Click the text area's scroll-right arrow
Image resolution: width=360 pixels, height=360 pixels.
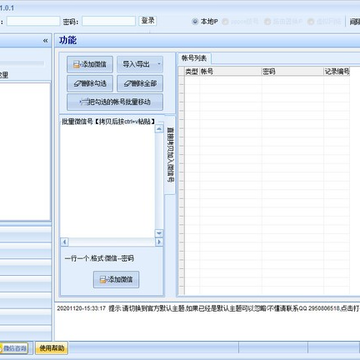click(159, 242)
